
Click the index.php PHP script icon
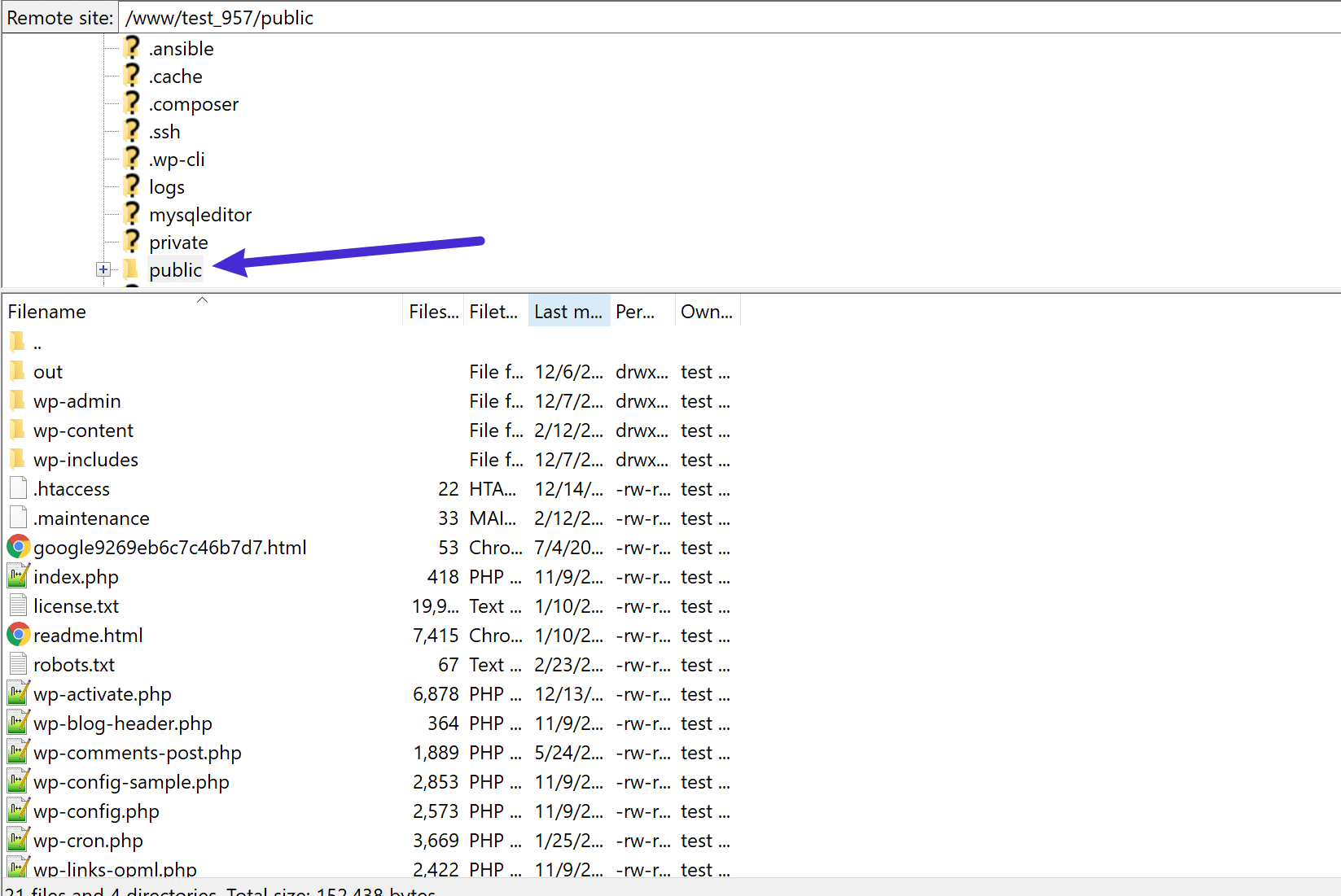tap(18, 576)
